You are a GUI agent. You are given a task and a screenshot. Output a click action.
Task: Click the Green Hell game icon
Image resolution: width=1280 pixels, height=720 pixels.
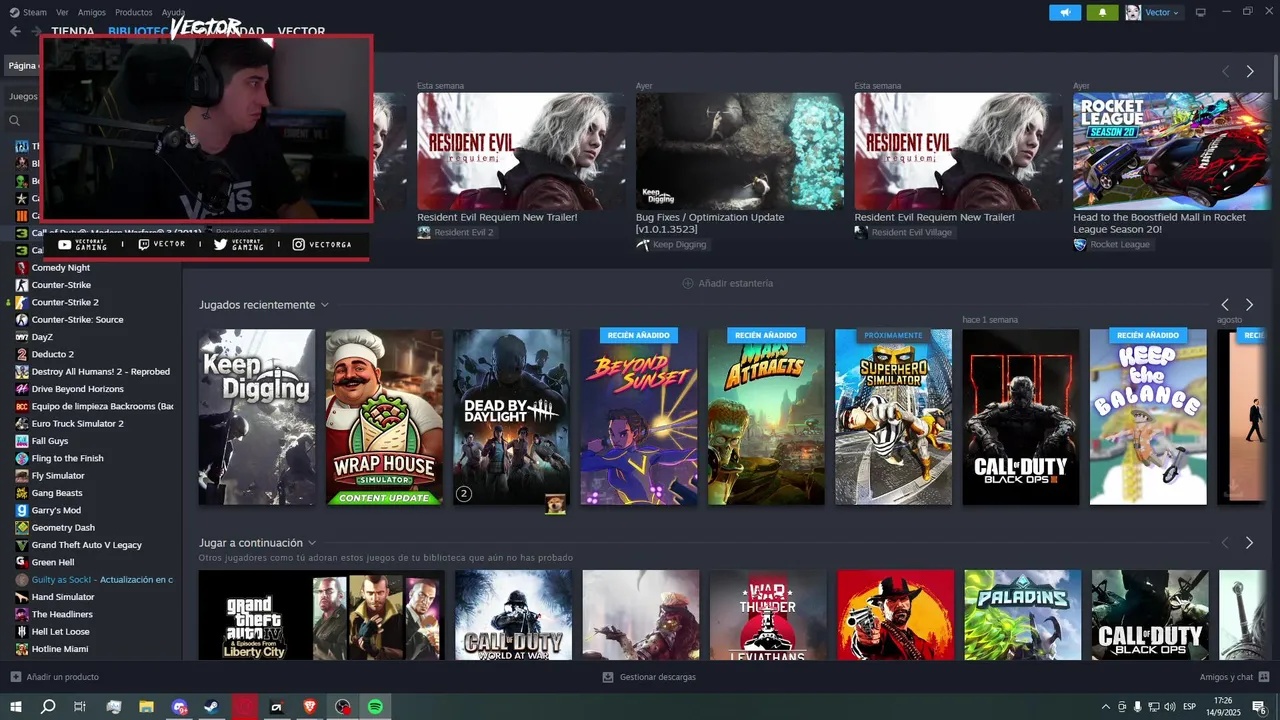pyautogui.click(x=22, y=562)
